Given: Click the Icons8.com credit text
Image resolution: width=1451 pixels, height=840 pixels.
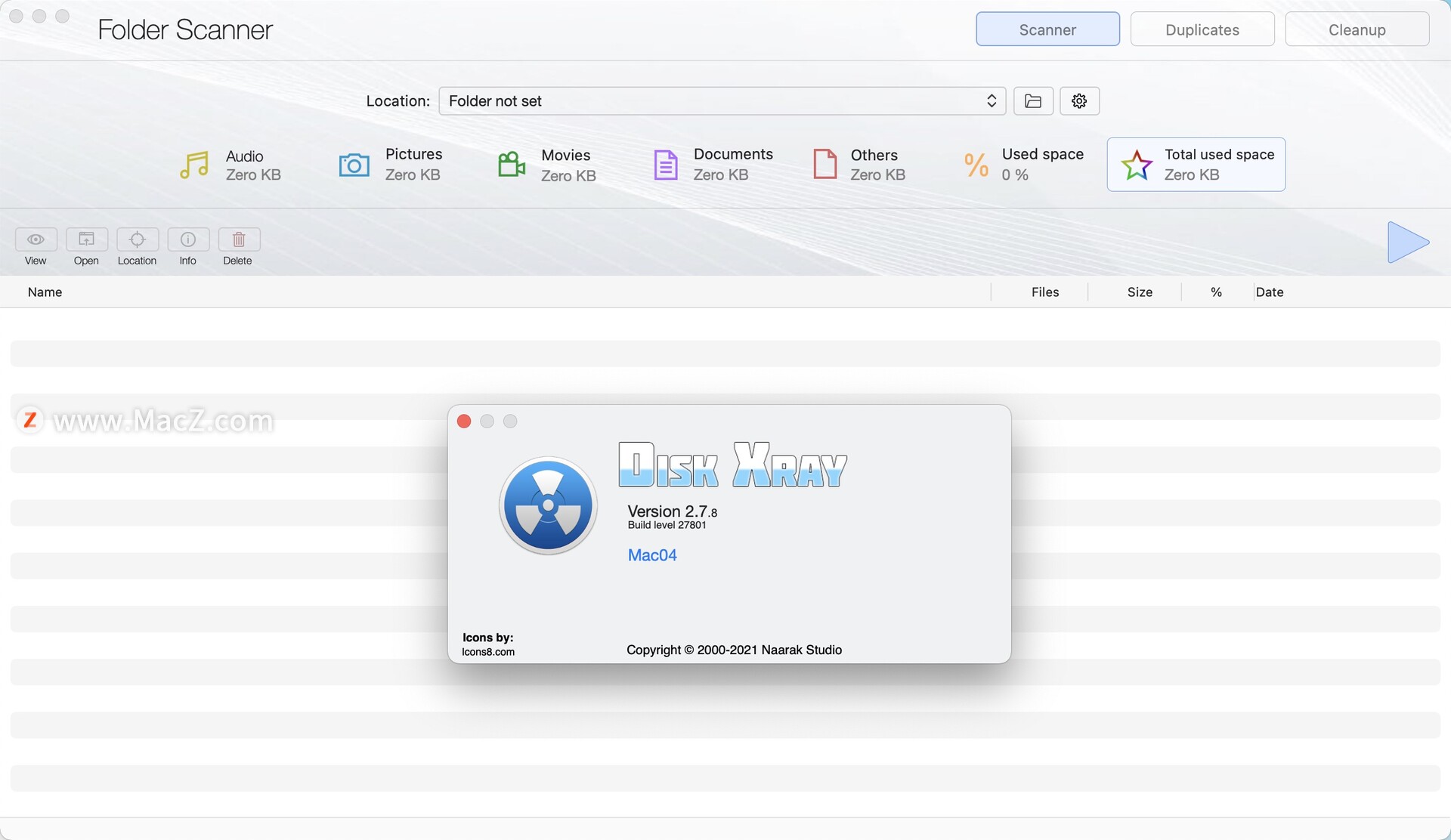Looking at the screenshot, I should click(x=488, y=652).
